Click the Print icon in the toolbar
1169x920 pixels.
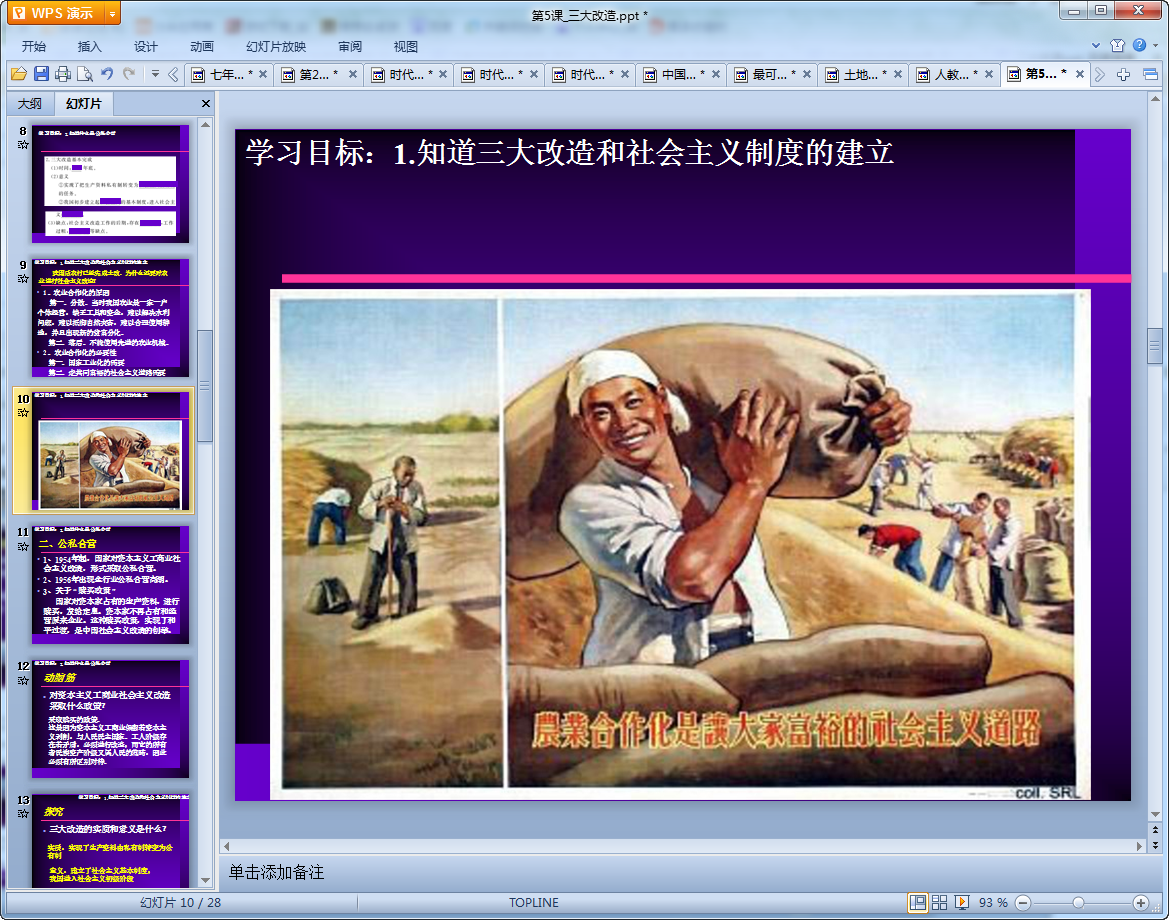click(x=63, y=74)
